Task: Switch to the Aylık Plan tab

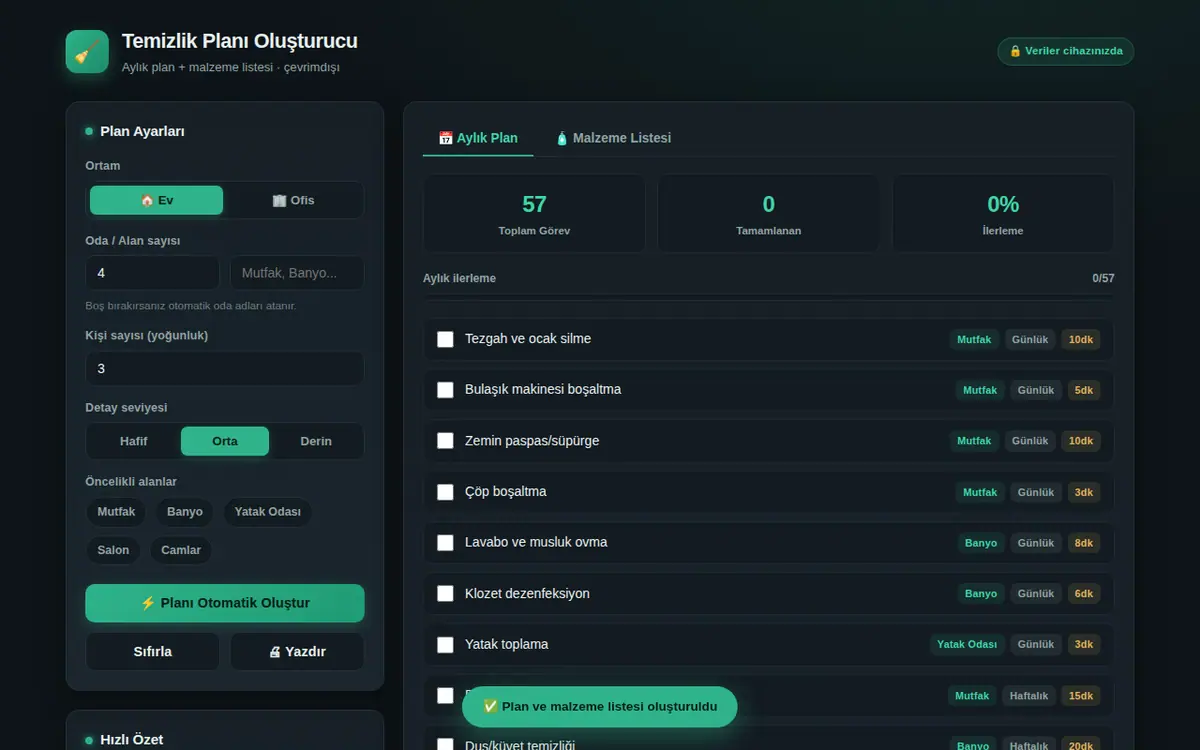Action: click(478, 138)
